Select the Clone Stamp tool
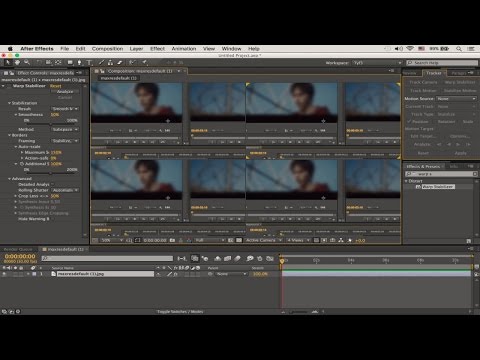Image resolution: width=480 pixels, height=360 pixels. 110,62
